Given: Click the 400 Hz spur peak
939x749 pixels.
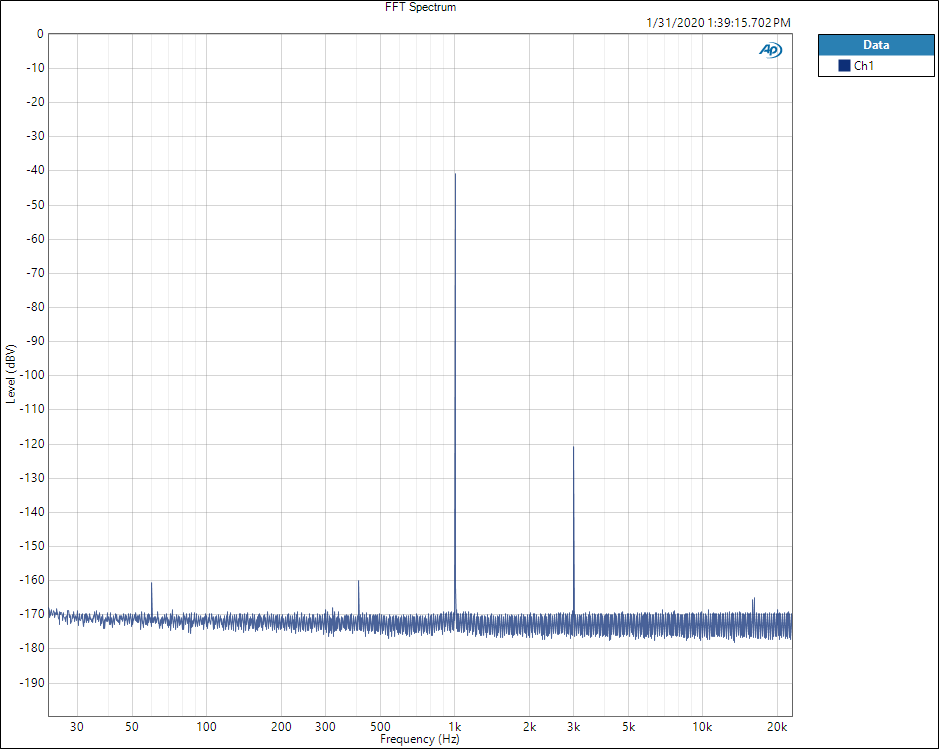Looking at the screenshot, I should tap(358, 581).
